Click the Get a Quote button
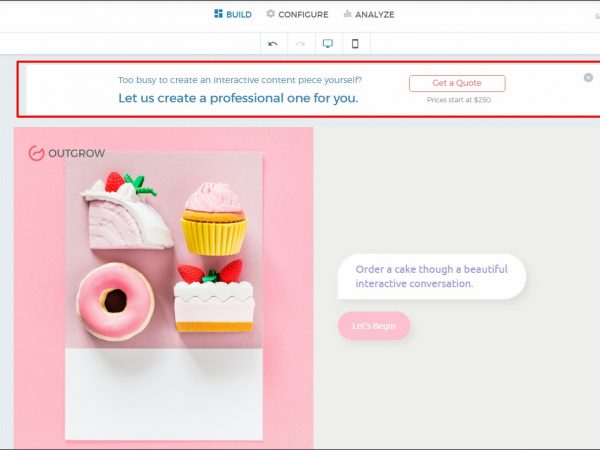 pos(457,83)
